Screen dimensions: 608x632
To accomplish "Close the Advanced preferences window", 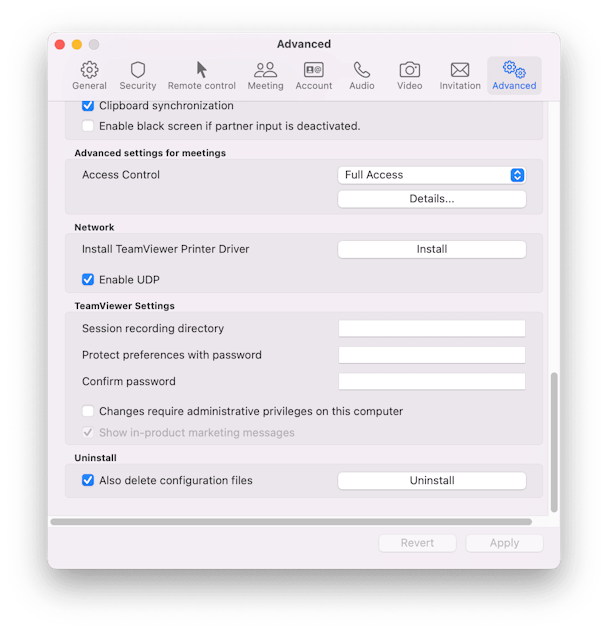I will point(60,44).
